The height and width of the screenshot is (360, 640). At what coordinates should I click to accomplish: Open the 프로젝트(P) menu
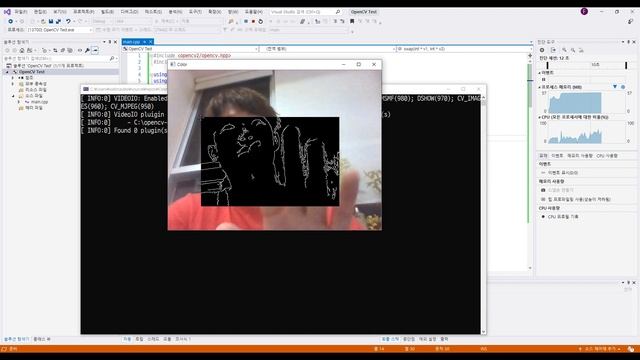(84, 12)
